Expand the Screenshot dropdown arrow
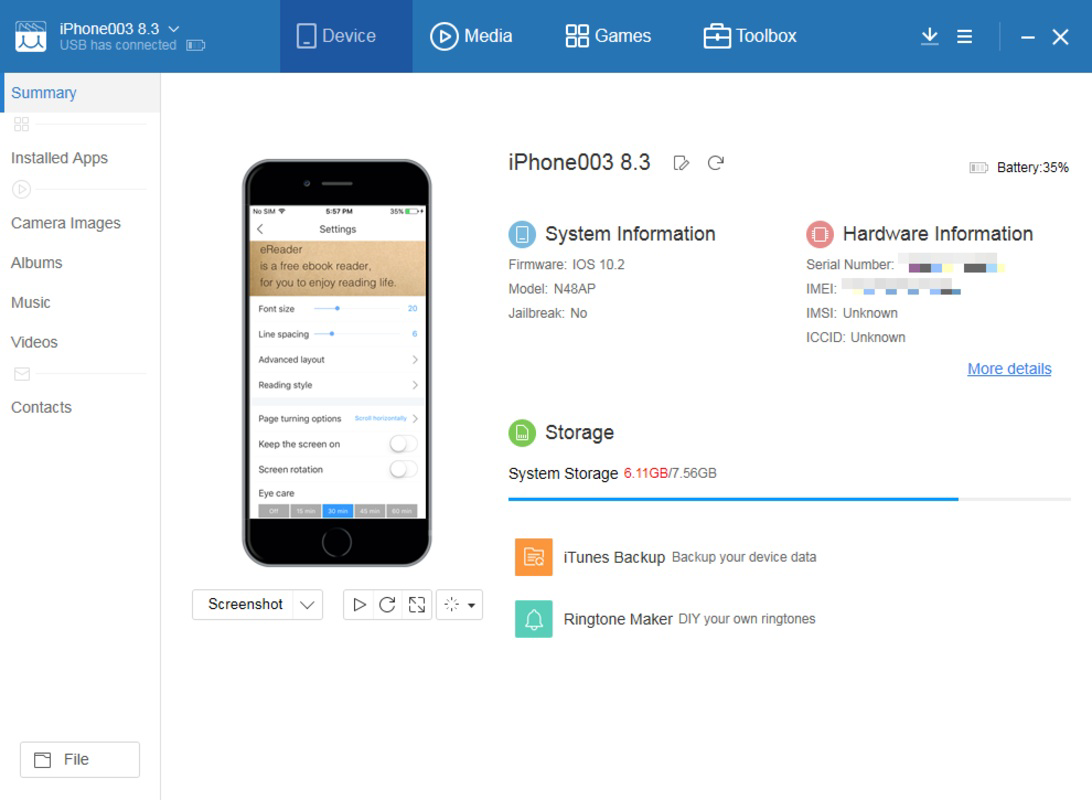 click(x=307, y=604)
